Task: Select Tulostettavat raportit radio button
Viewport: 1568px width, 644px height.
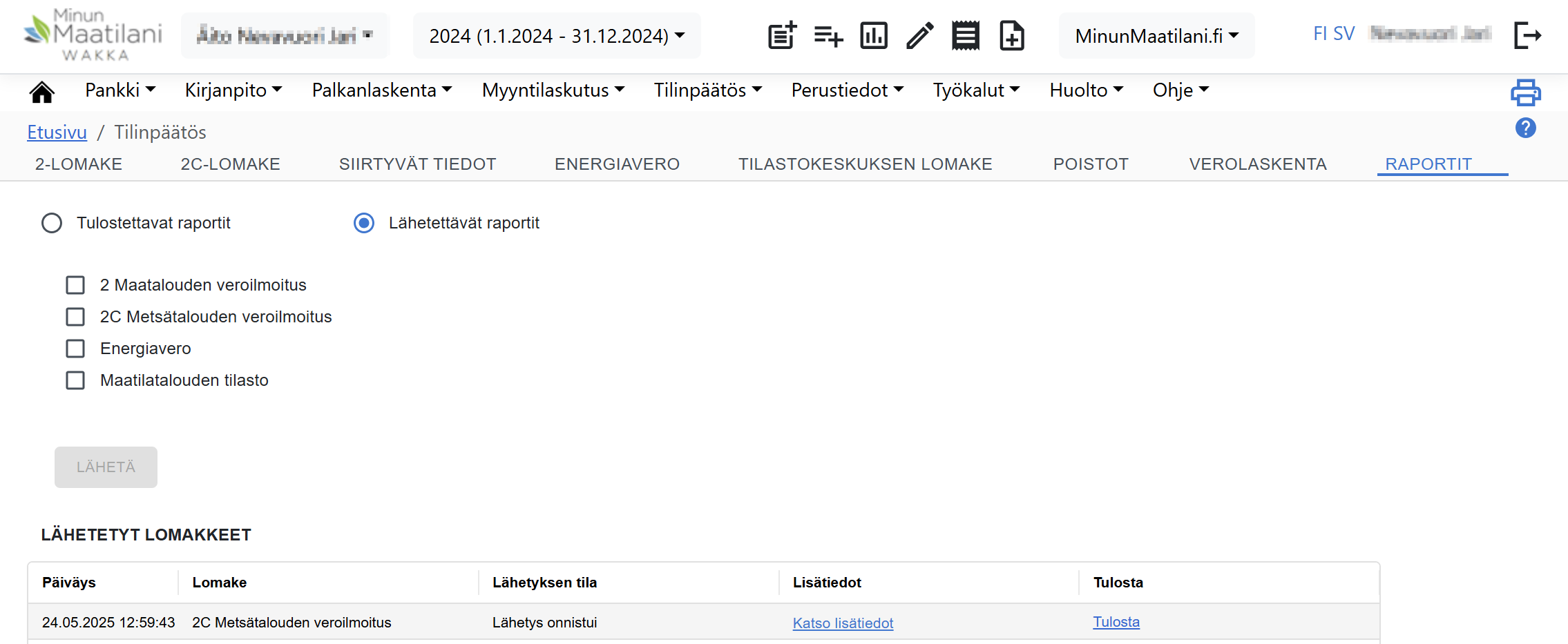Action: (52, 223)
